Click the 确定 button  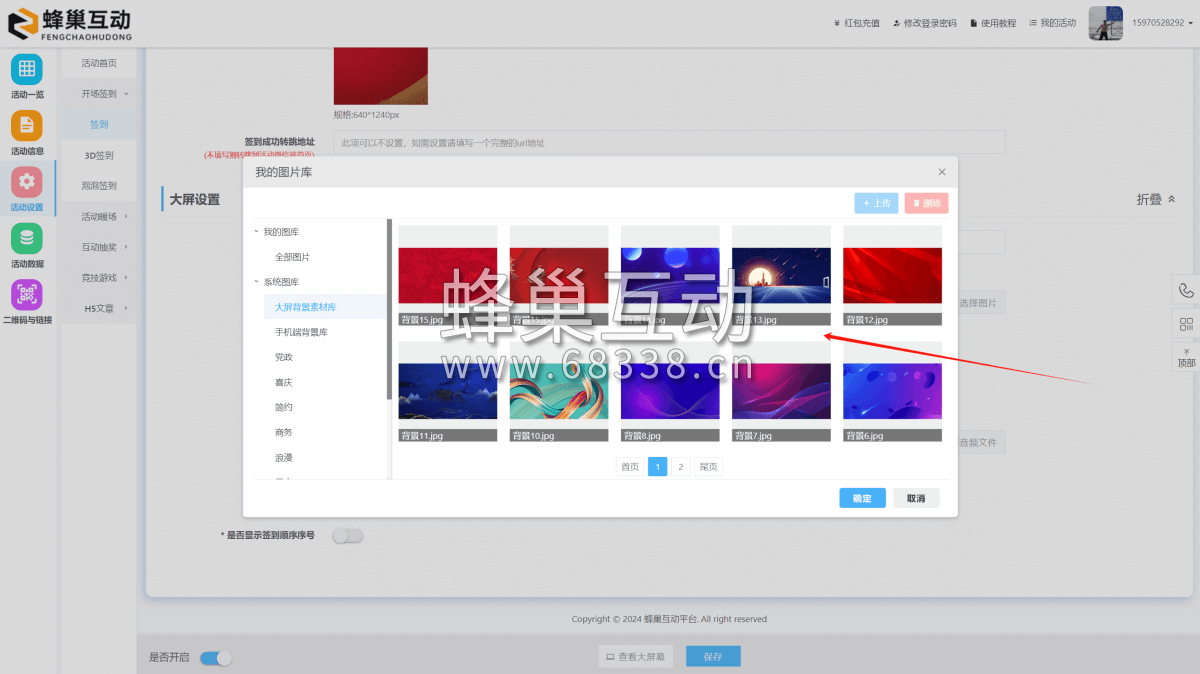coord(862,498)
